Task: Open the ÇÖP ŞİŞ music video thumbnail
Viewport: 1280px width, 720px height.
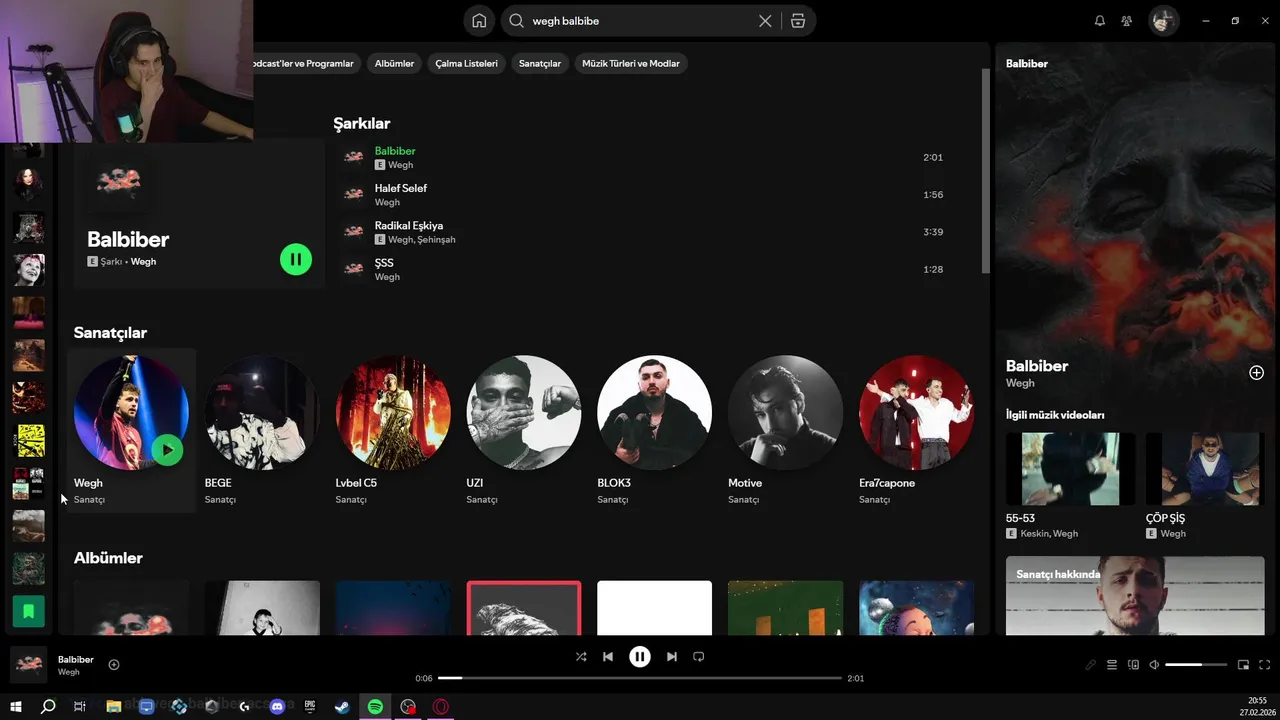Action: 1205,469
